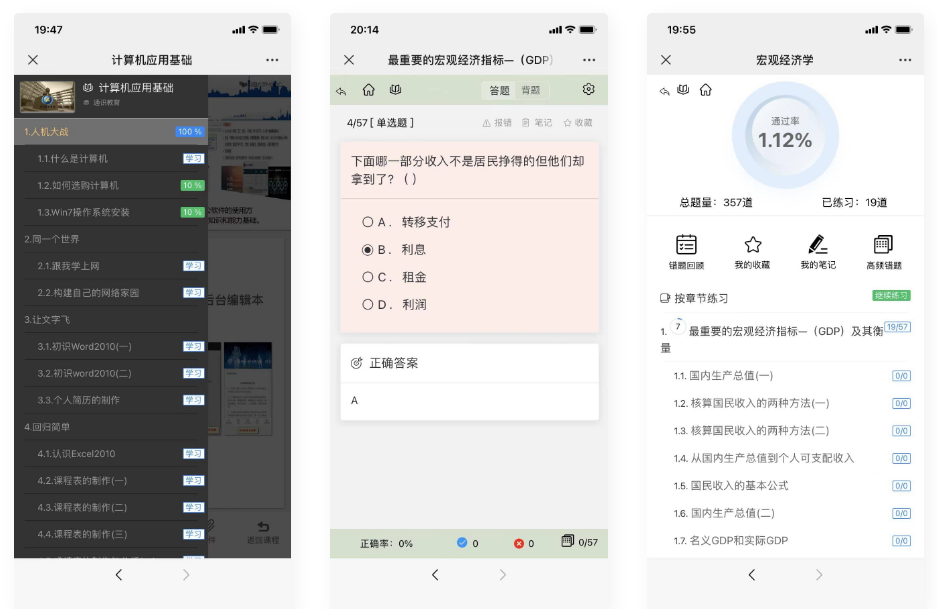This screenshot has height=609, width=937.
Task: Click course thumbnail for 计算机应用基础
Action: tap(47, 96)
